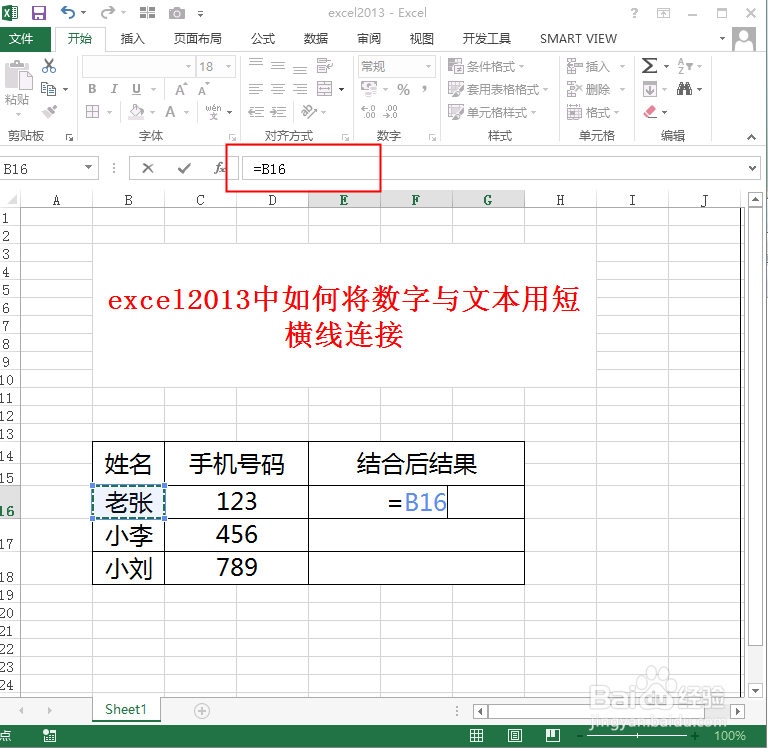Viewport: 768px width, 748px height.
Task: Click the Sort and Filter icon
Action: [x=684, y=66]
